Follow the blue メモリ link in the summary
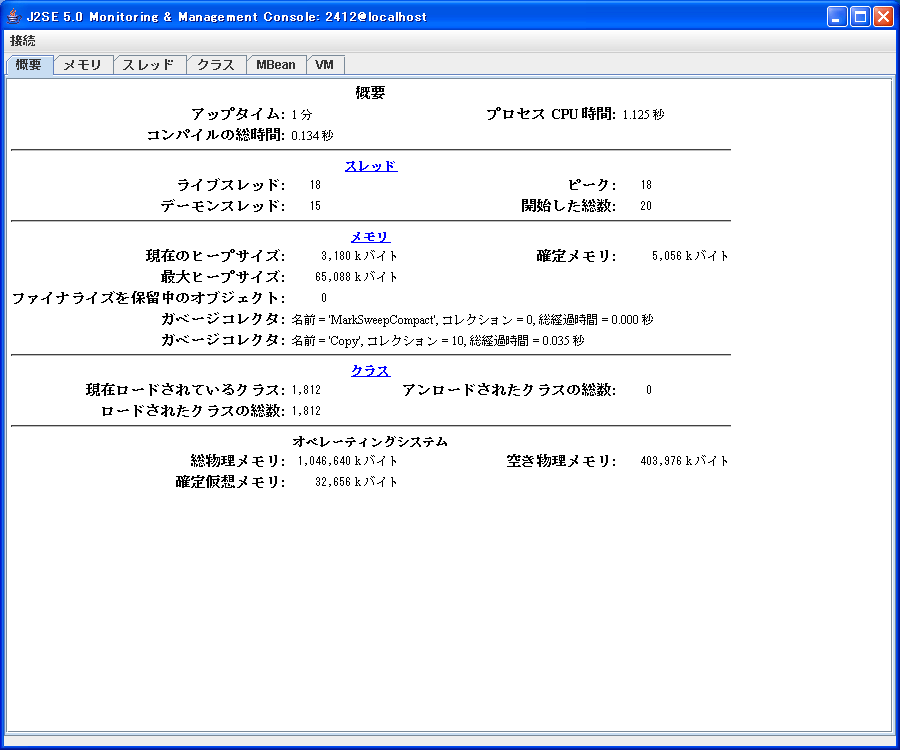 [371, 237]
